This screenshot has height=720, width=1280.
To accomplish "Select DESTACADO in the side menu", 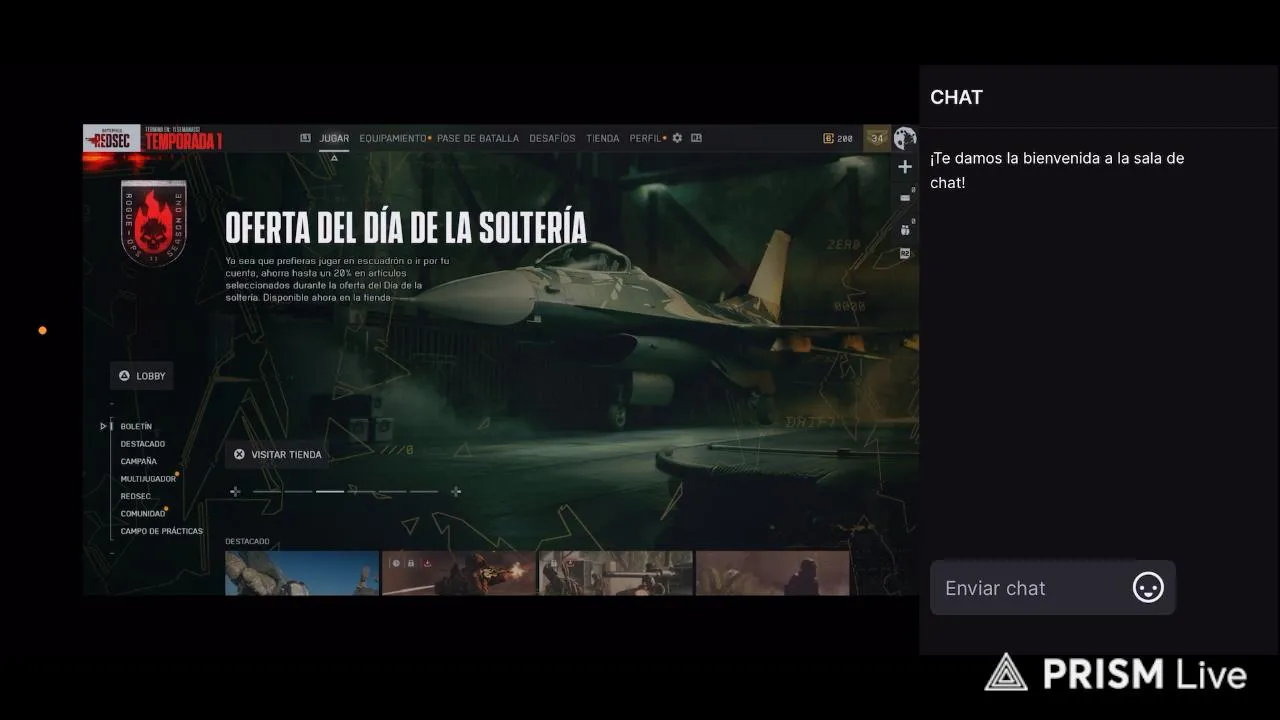I will coord(143,444).
